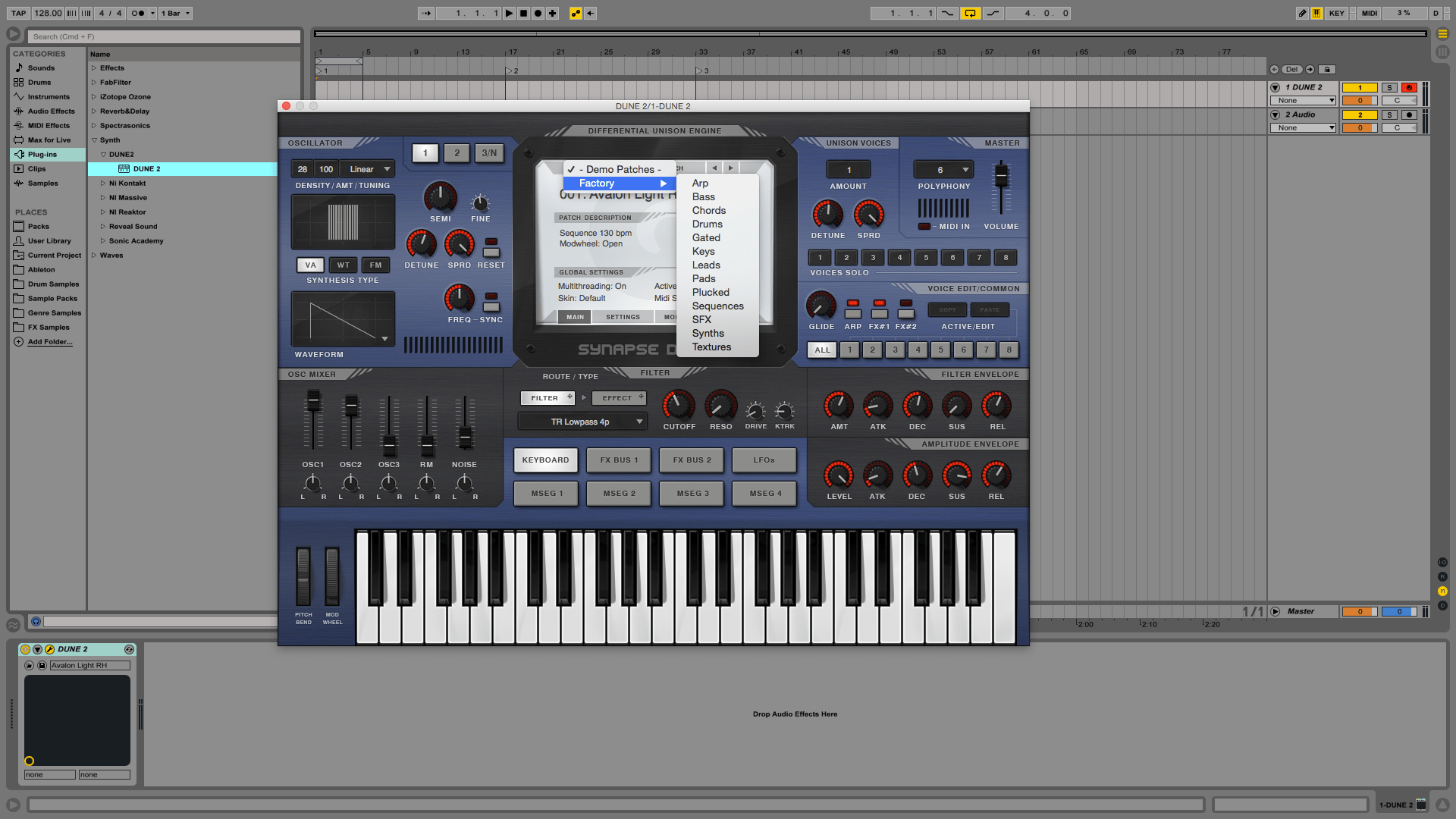Choose Sequences from Factory submenu
This screenshot has height=819, width=1456.
pyautogui.click(x=717, y=306)
